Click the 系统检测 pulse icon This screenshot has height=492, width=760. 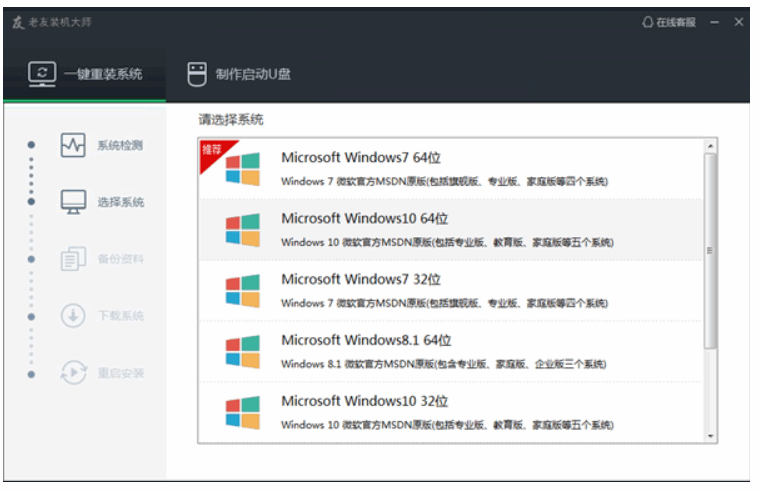(73, 145)
